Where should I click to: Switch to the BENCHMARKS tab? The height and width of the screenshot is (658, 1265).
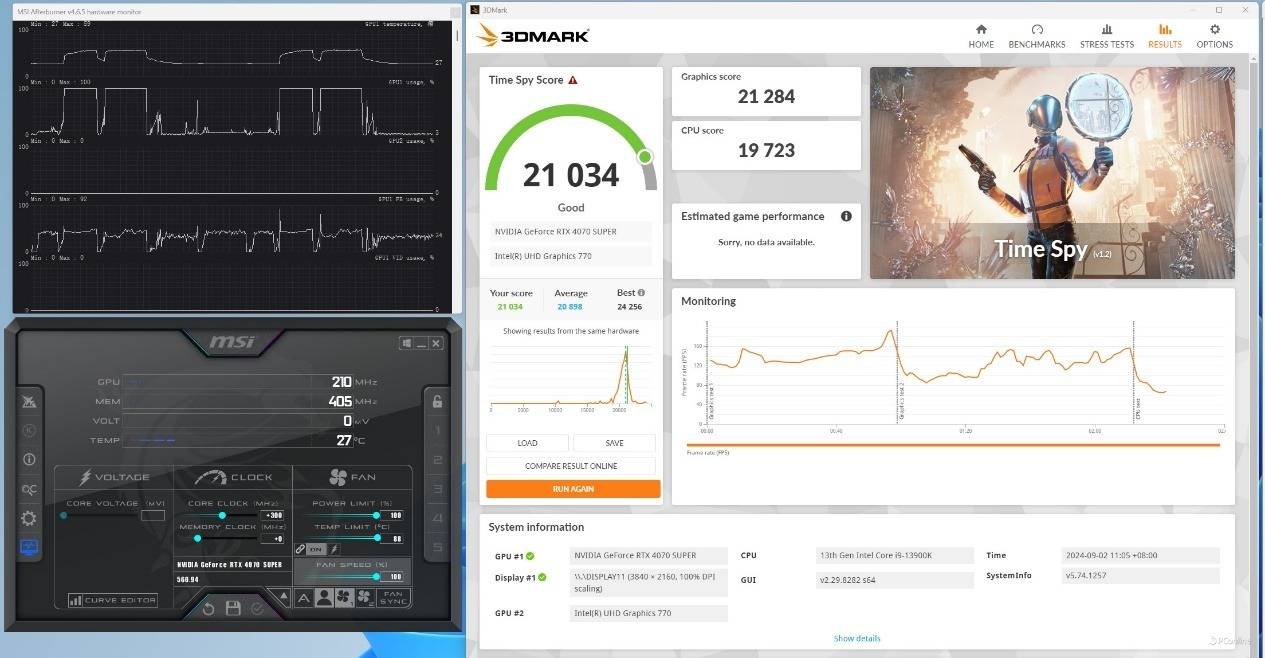tap(1037, 36)
